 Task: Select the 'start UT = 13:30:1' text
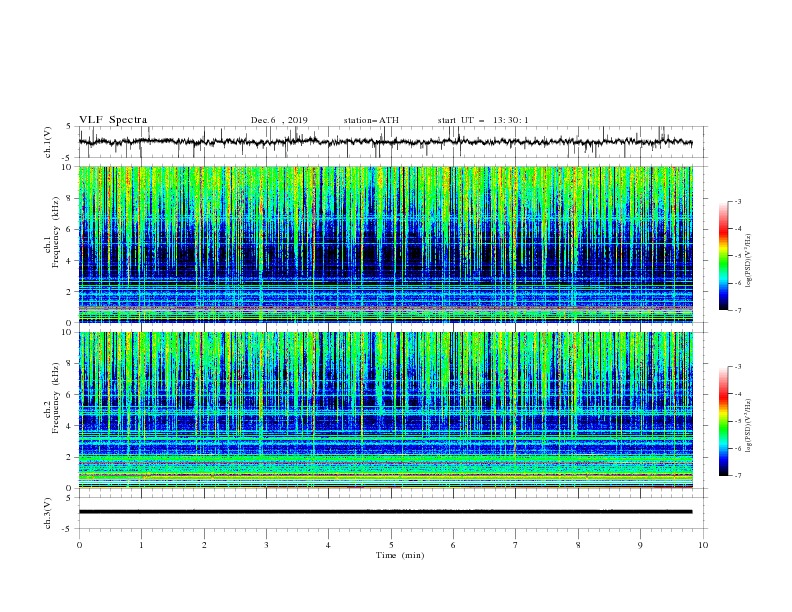click(483, 120)
